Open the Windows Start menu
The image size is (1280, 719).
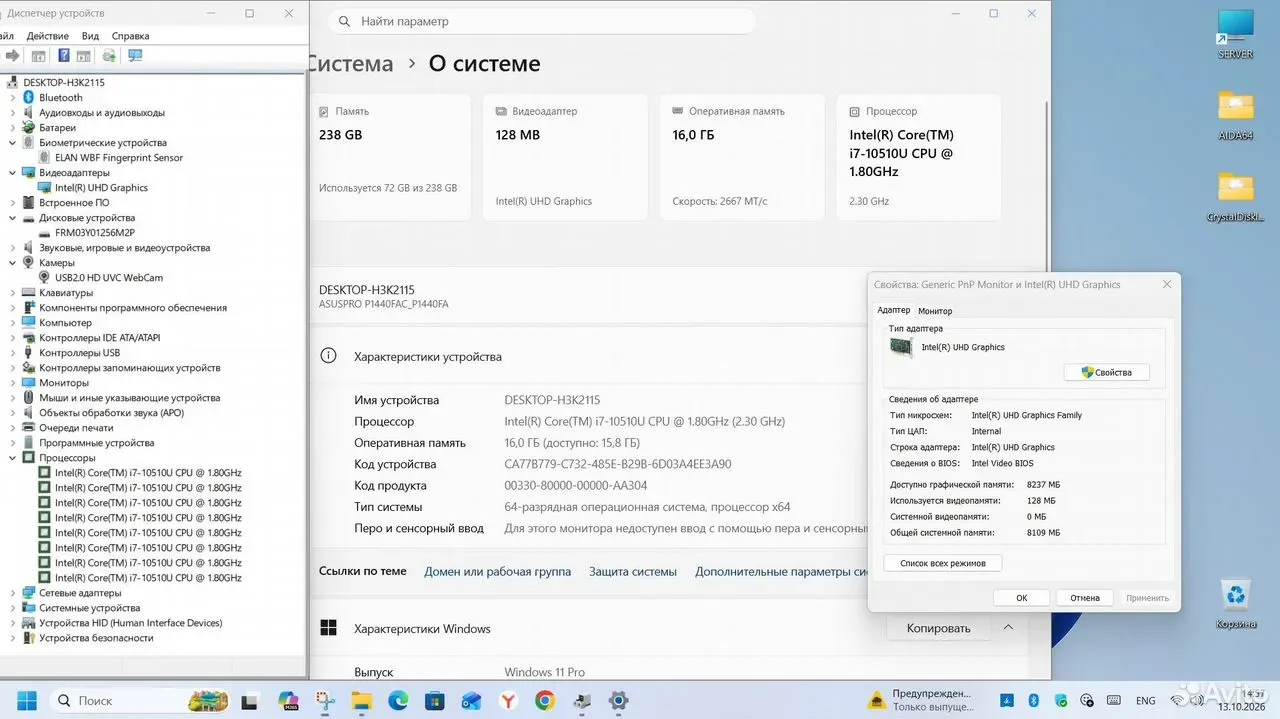(26, 700)
